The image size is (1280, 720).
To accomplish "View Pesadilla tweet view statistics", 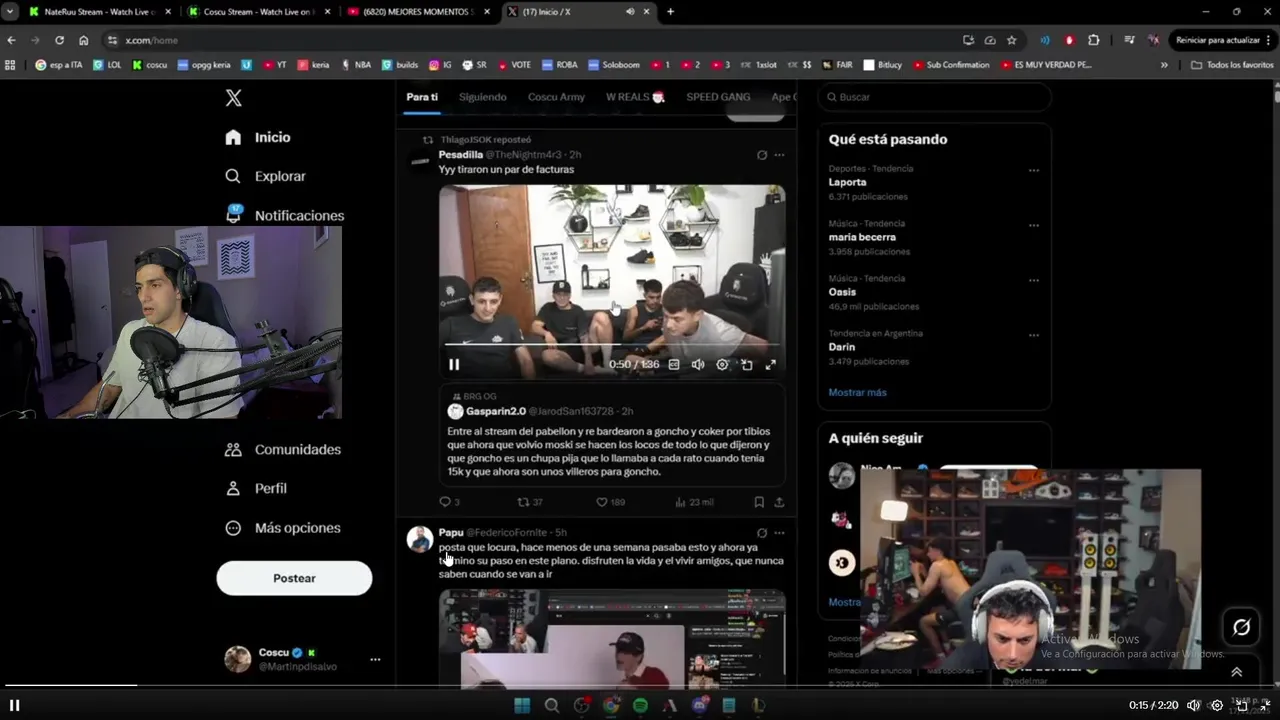I will (x=694, y=502).
